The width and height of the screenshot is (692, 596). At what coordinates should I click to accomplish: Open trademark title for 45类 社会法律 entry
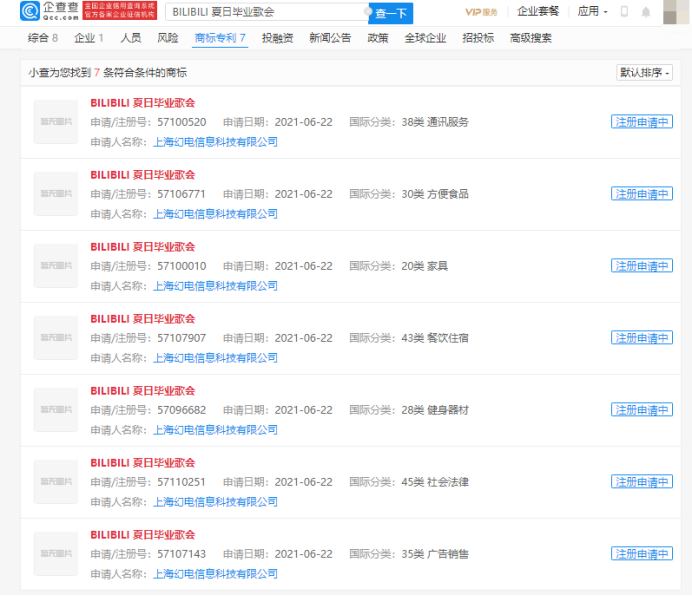pyautogui.click(x=143, y=463)
